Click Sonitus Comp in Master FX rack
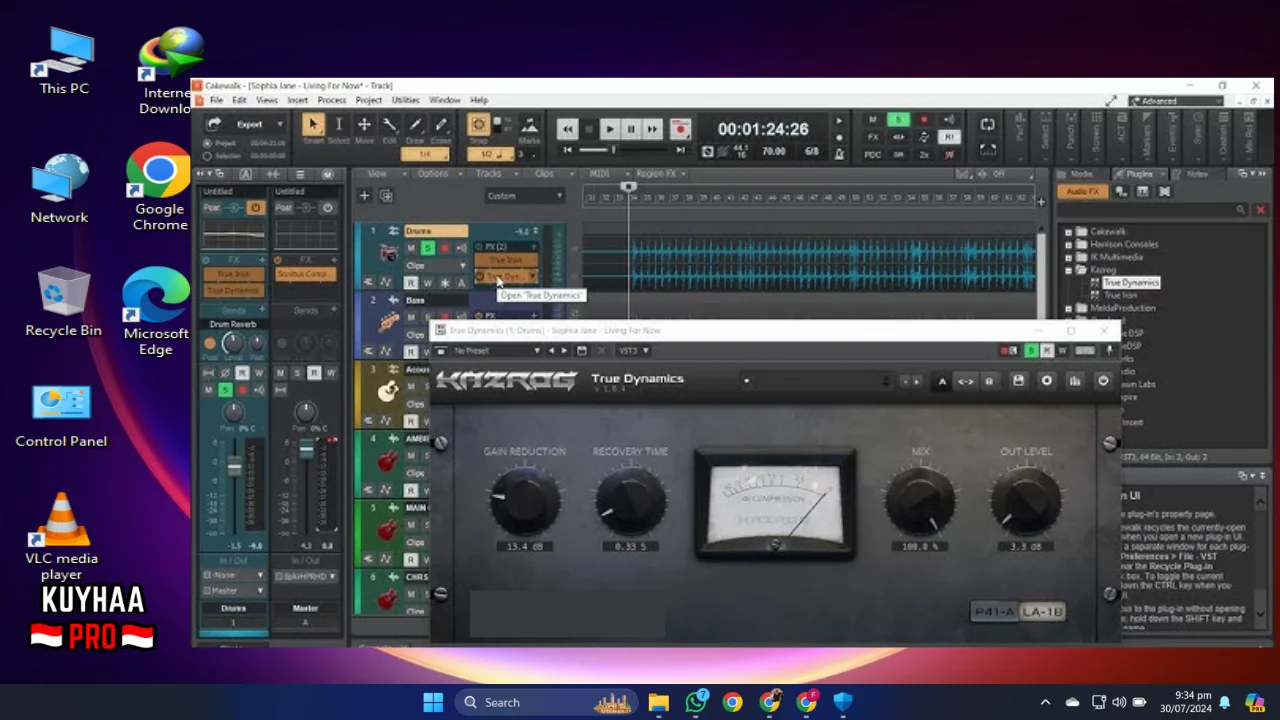The height and width of the screenshot is (720, 1280). click(306, 274)
